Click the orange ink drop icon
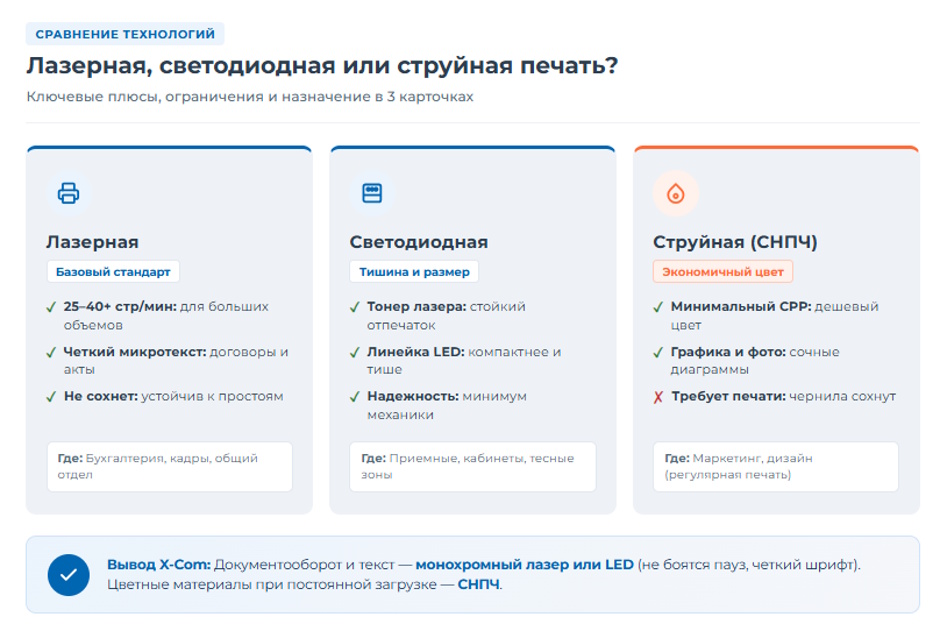Image resolution: width=940 pixels, height=631 pixels. point(676,193)
